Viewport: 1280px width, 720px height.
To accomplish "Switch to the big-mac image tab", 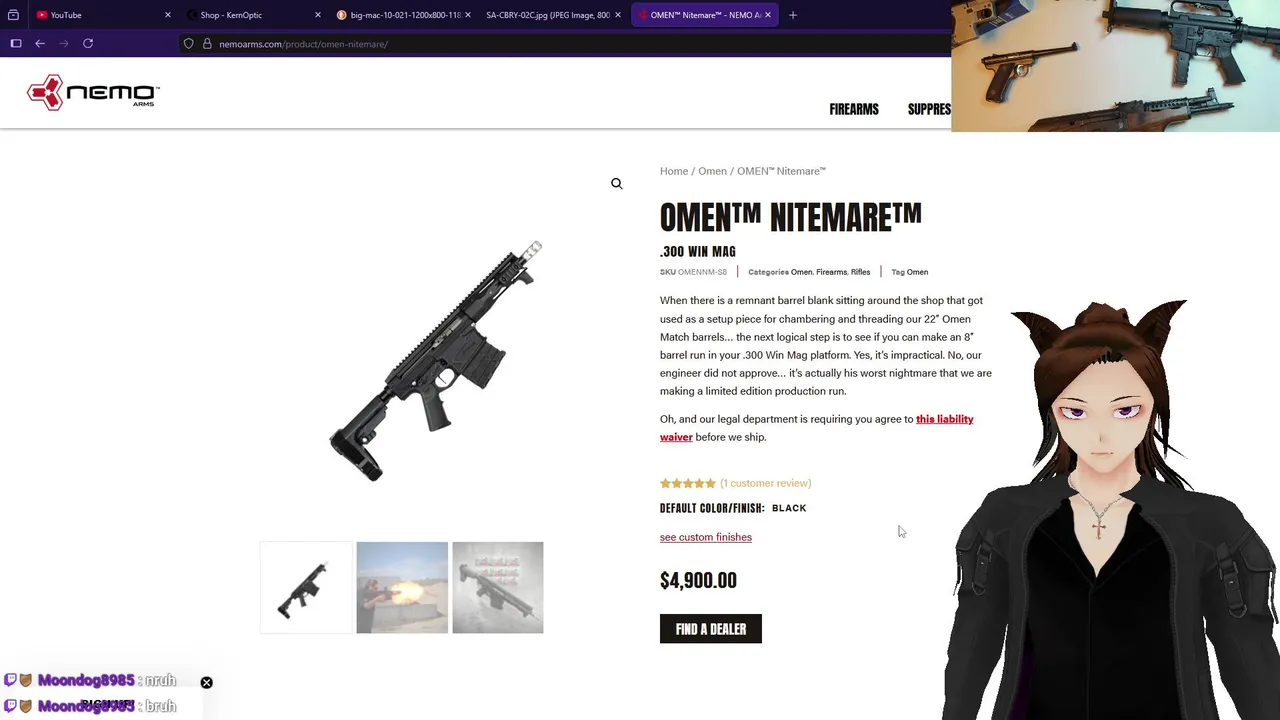I will (x=400, y=15).
